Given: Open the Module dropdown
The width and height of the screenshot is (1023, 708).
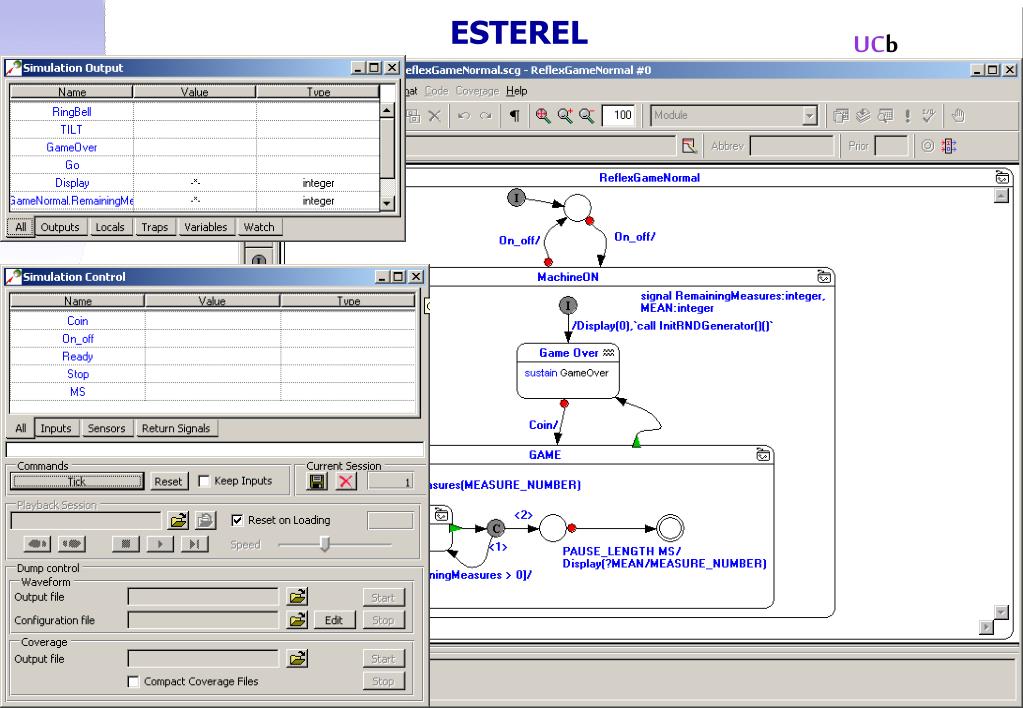Looking at the screenshot, I should coord(809,115).
